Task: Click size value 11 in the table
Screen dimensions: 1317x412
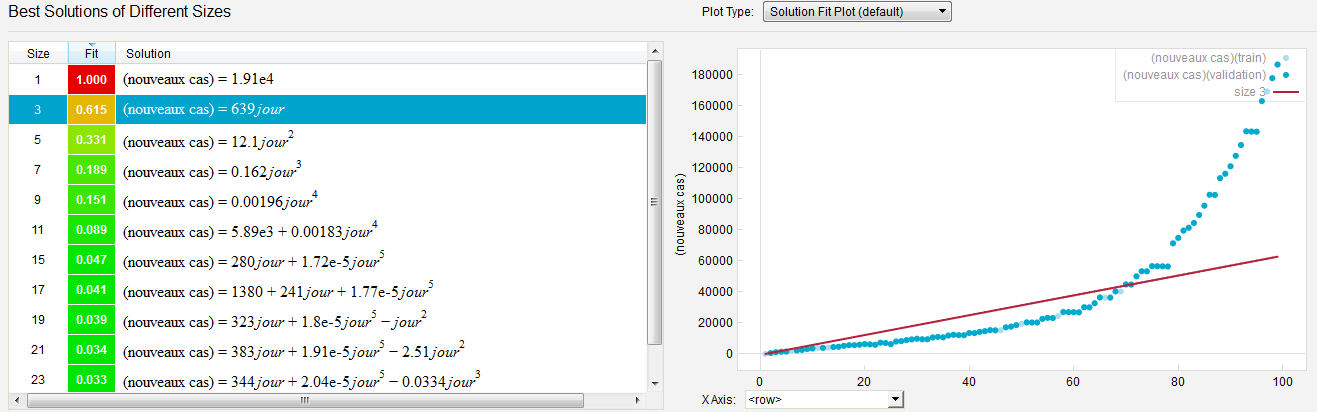Action: click(38, 230)
